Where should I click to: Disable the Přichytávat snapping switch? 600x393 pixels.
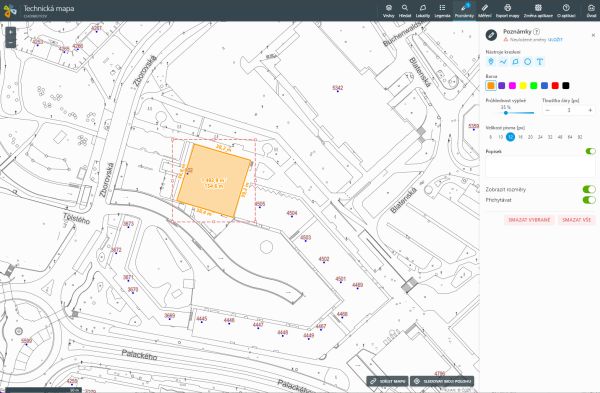pos(589,200)
